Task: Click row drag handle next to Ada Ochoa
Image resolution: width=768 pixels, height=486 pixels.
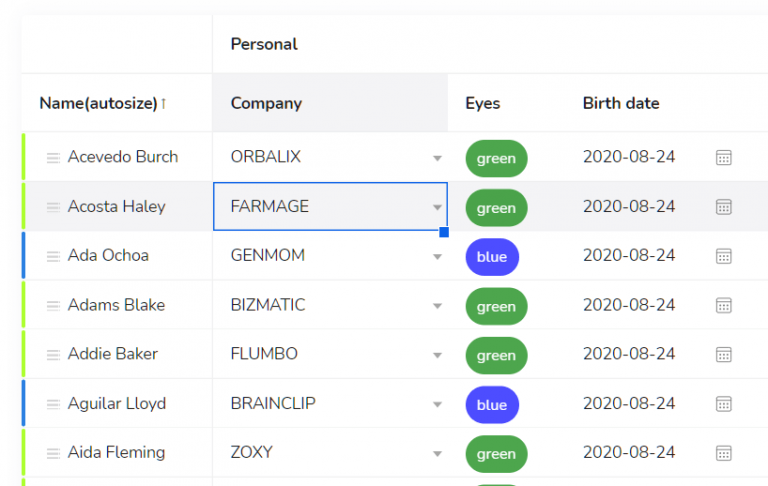Action: tap(53, 256)
